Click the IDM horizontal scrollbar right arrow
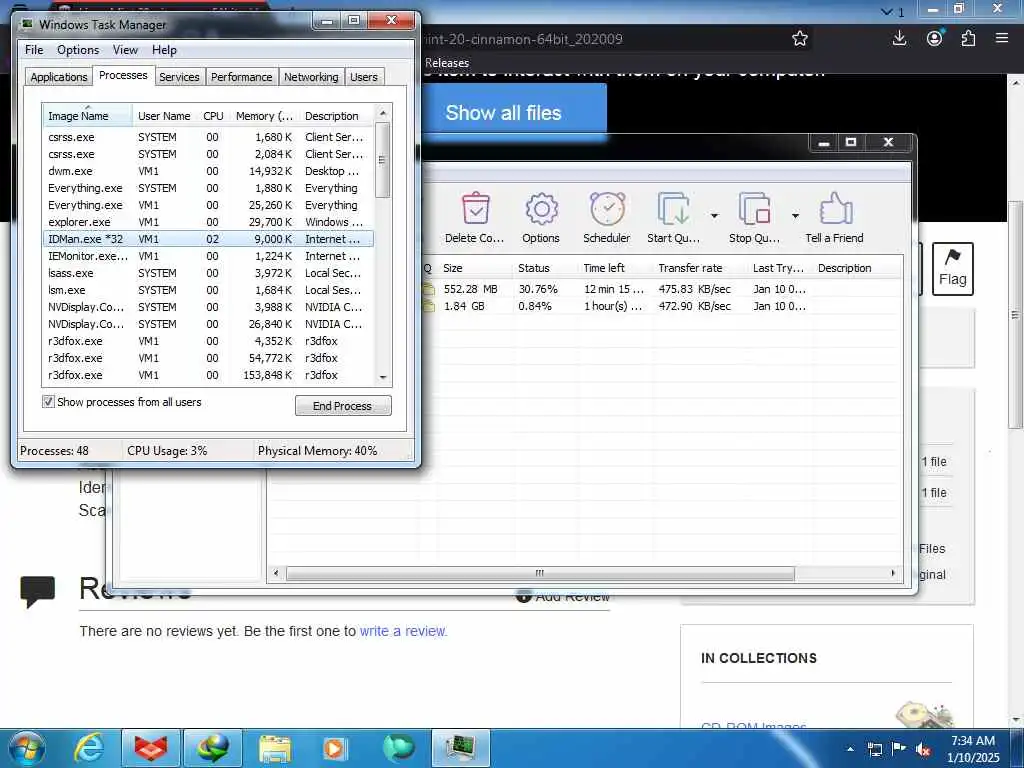 click(893, 573)
